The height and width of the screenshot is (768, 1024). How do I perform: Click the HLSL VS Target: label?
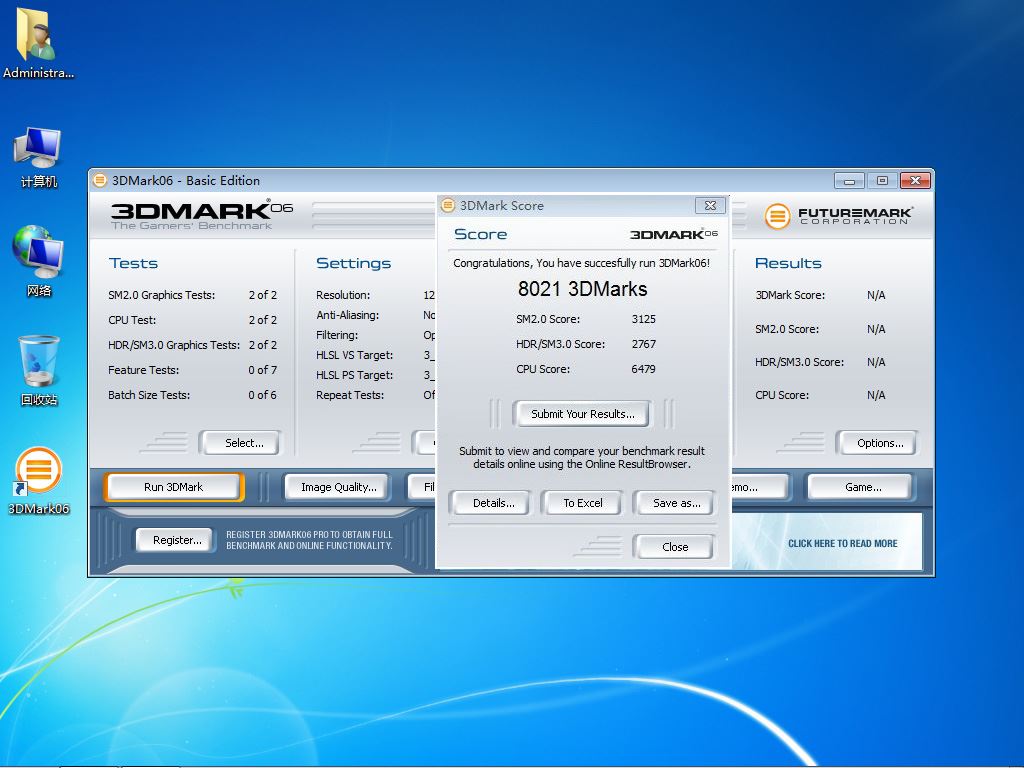[x=355, y=355]
